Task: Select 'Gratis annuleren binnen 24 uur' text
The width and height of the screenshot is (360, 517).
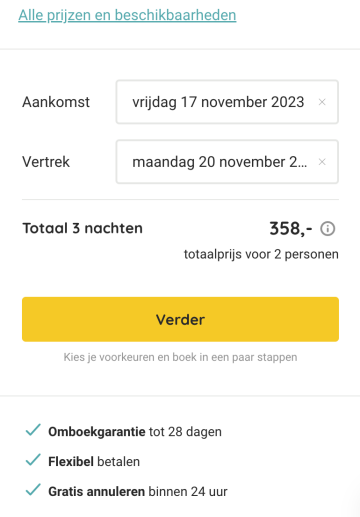Action: [x=138, y=492]
